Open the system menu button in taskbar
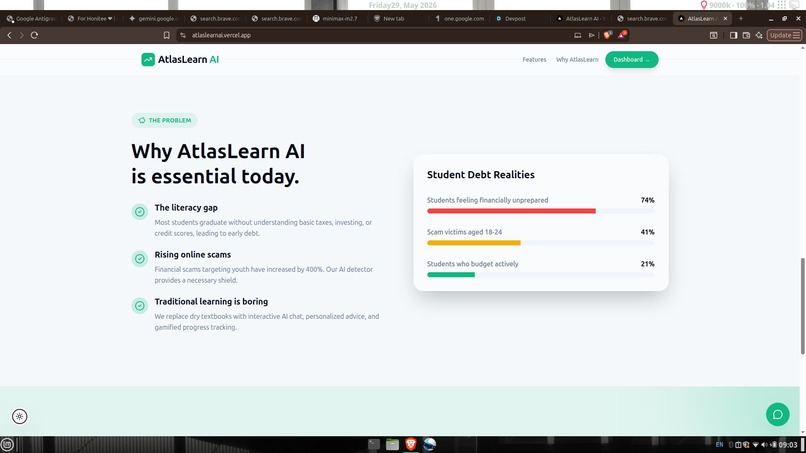Screen dimensions: 806x453 pos(7,444)
